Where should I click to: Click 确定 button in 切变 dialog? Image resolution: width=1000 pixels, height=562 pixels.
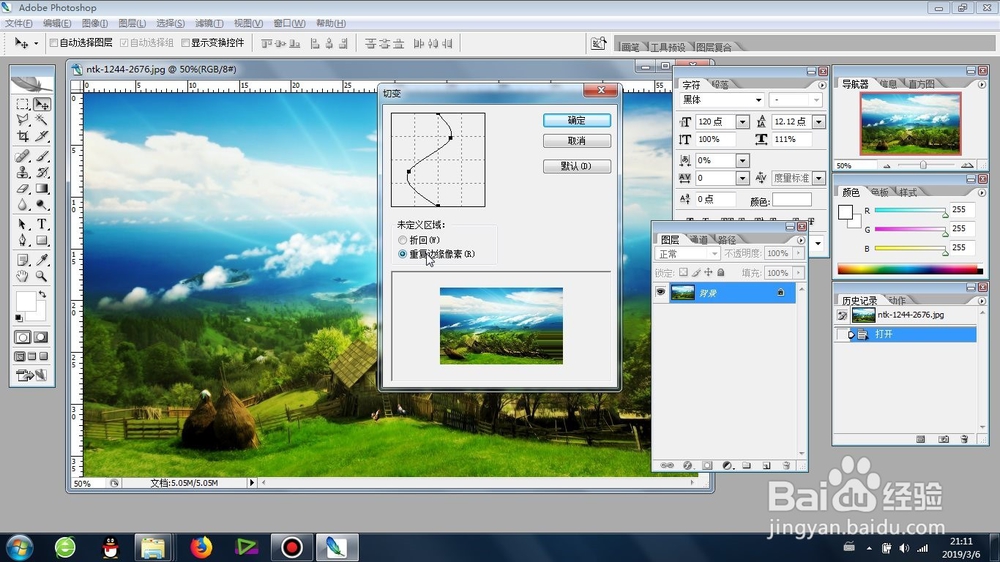click(x=577, y=120)
